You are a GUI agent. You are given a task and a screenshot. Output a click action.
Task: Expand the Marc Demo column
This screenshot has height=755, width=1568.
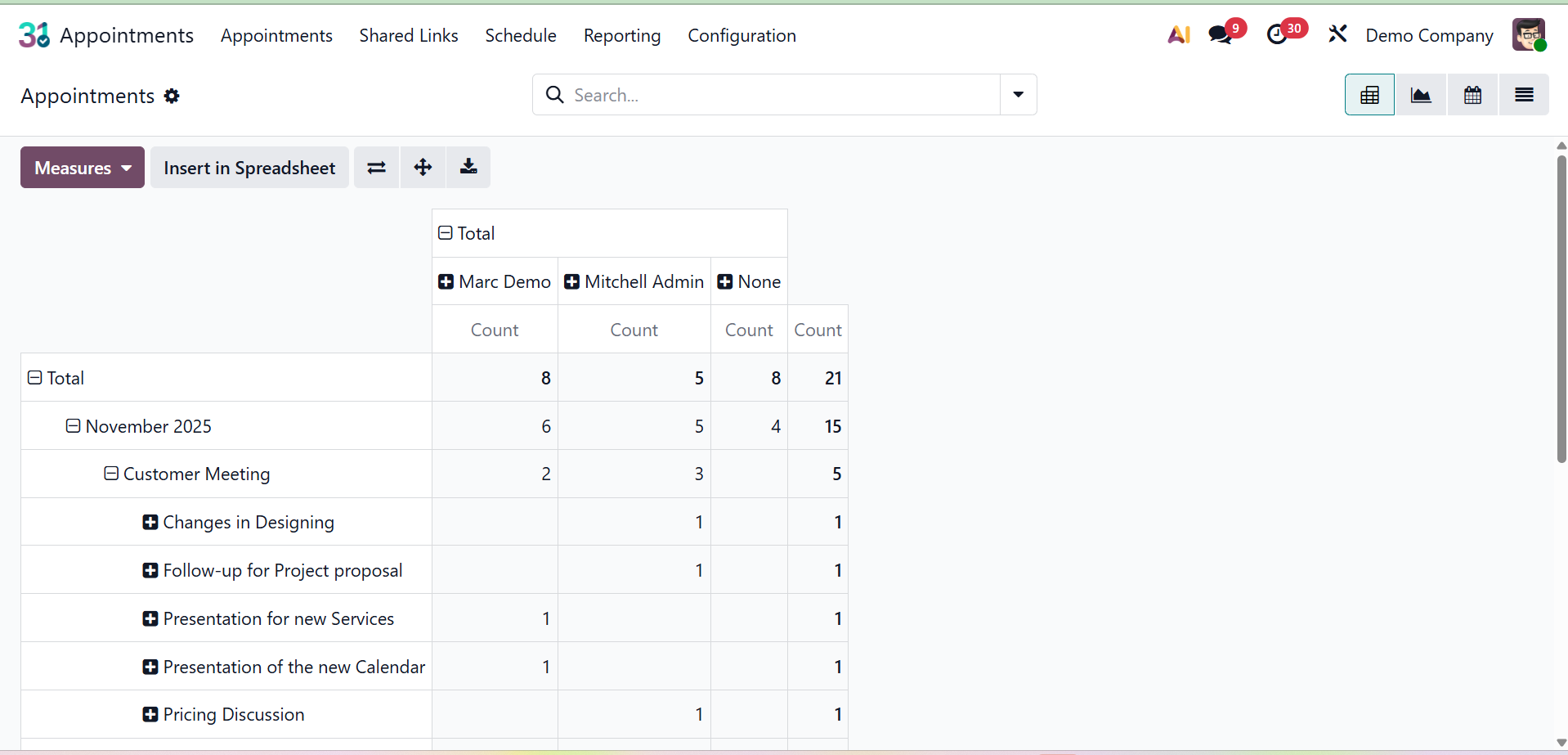point(446,282)
